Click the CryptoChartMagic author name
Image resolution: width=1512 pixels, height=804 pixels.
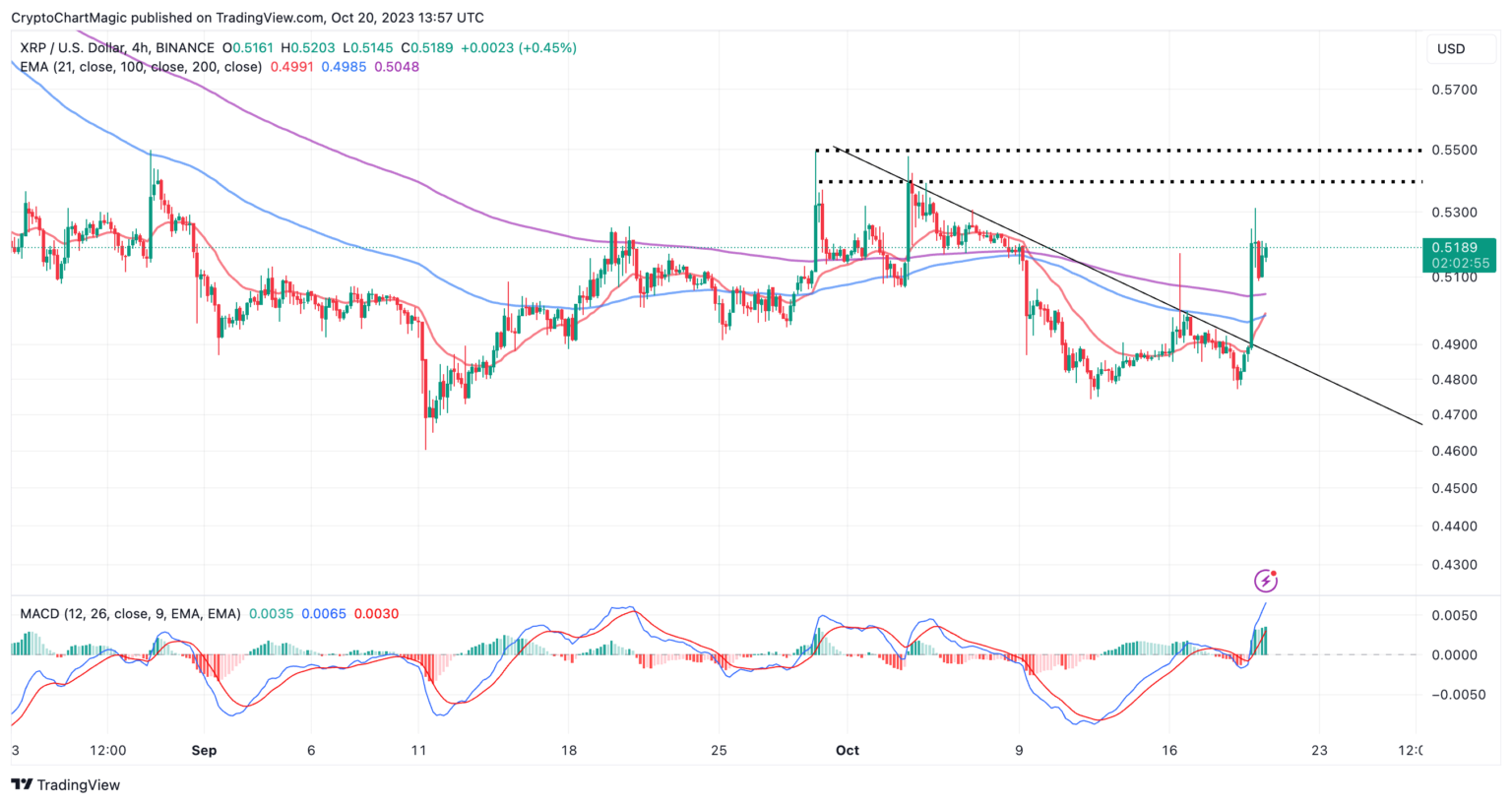click(x=66, y=17)
